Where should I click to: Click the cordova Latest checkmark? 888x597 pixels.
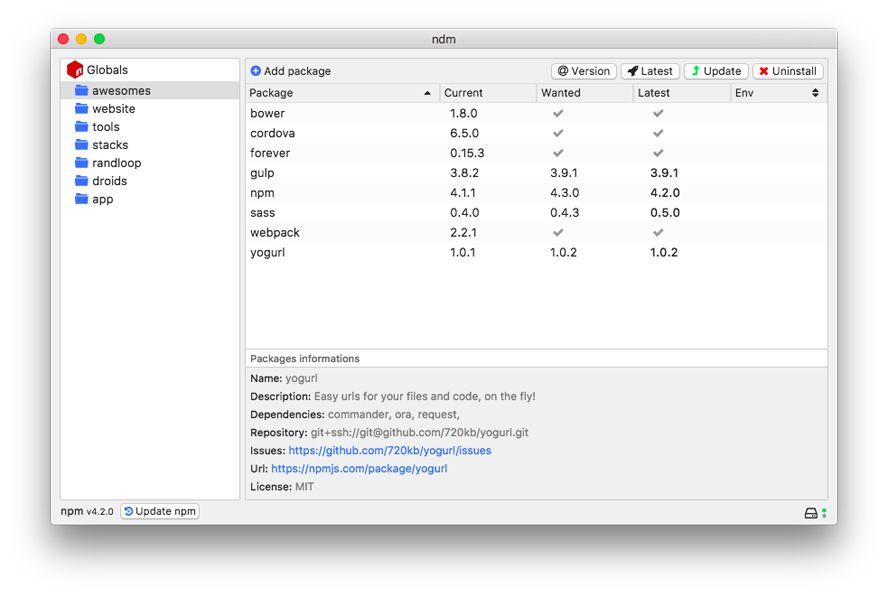pos(658,133)
